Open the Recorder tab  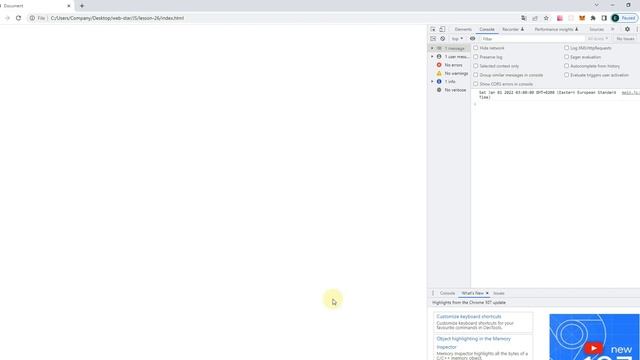513,29
